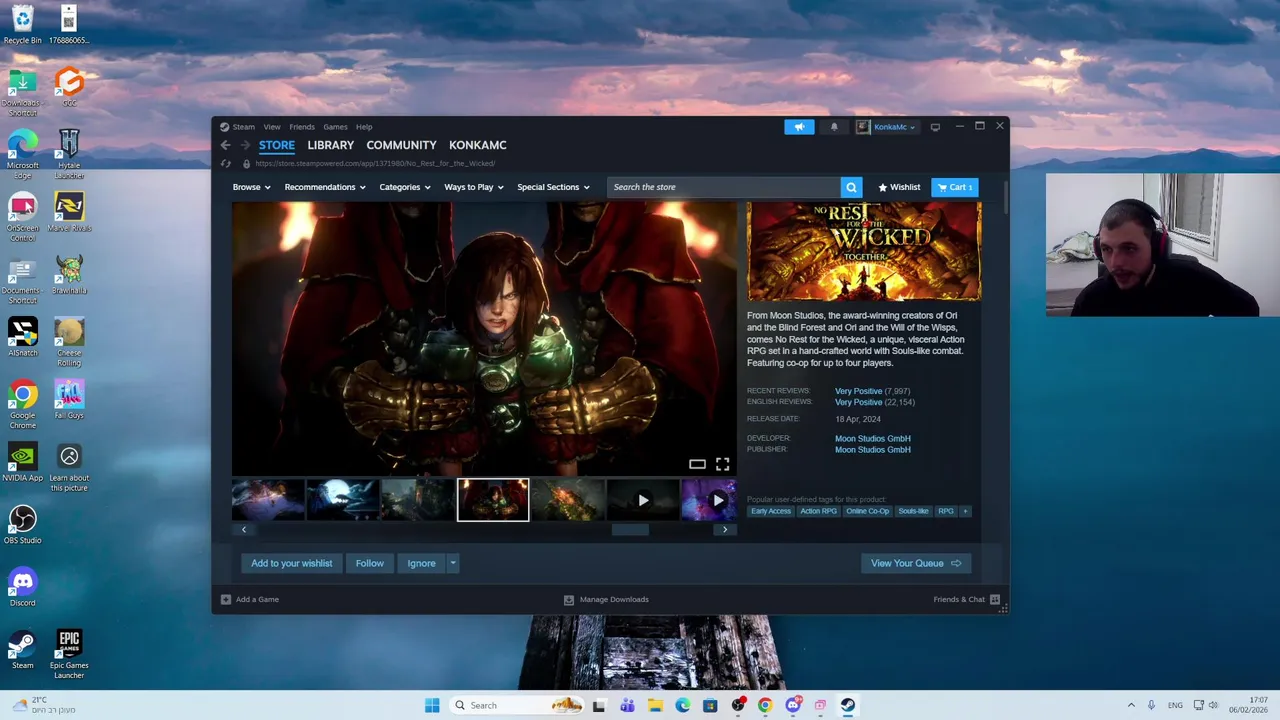
Task: Select the Epic Games Launcher desktop icon
Action: click(x=69, y=655)
